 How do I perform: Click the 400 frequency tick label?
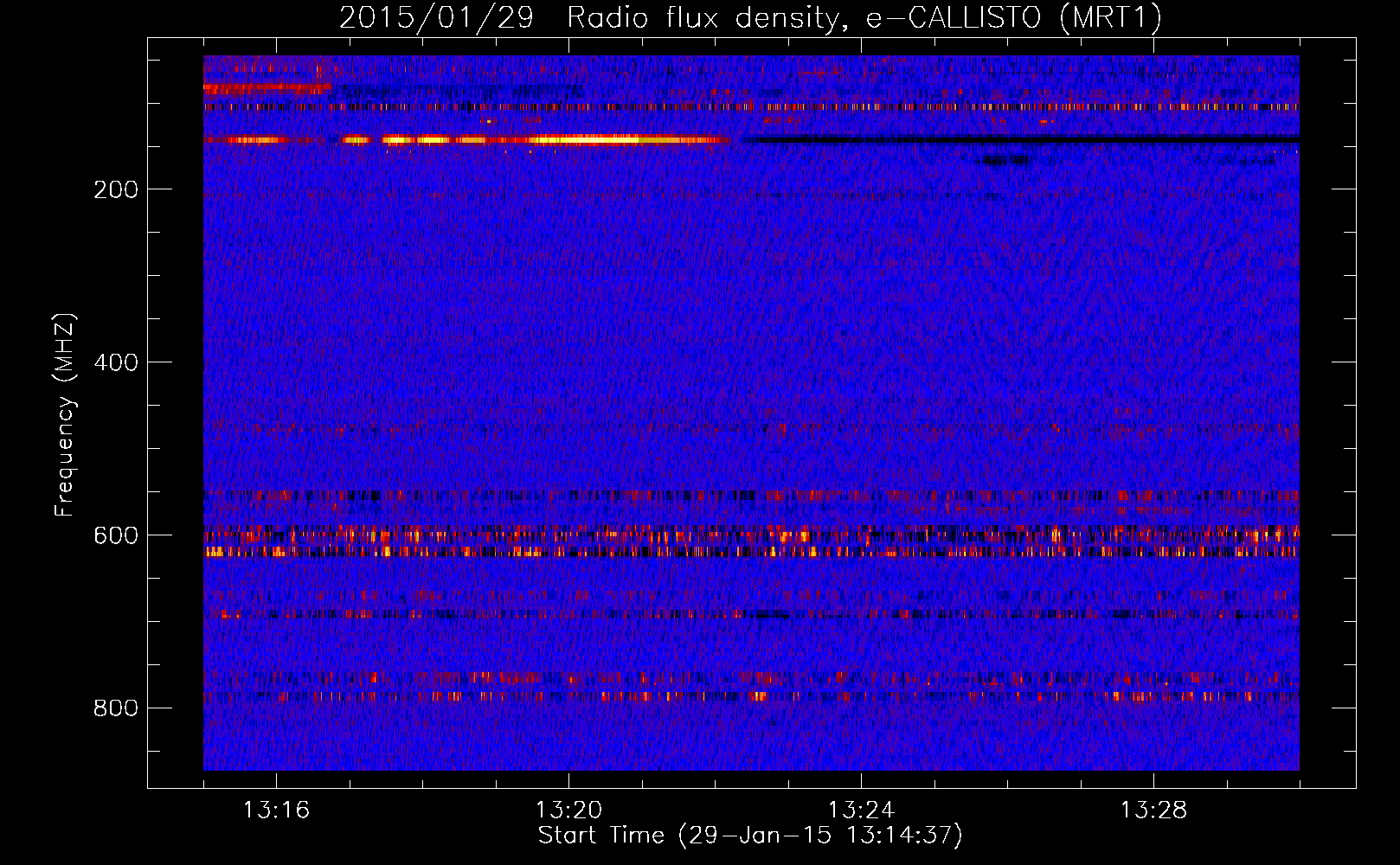[116, 363]
